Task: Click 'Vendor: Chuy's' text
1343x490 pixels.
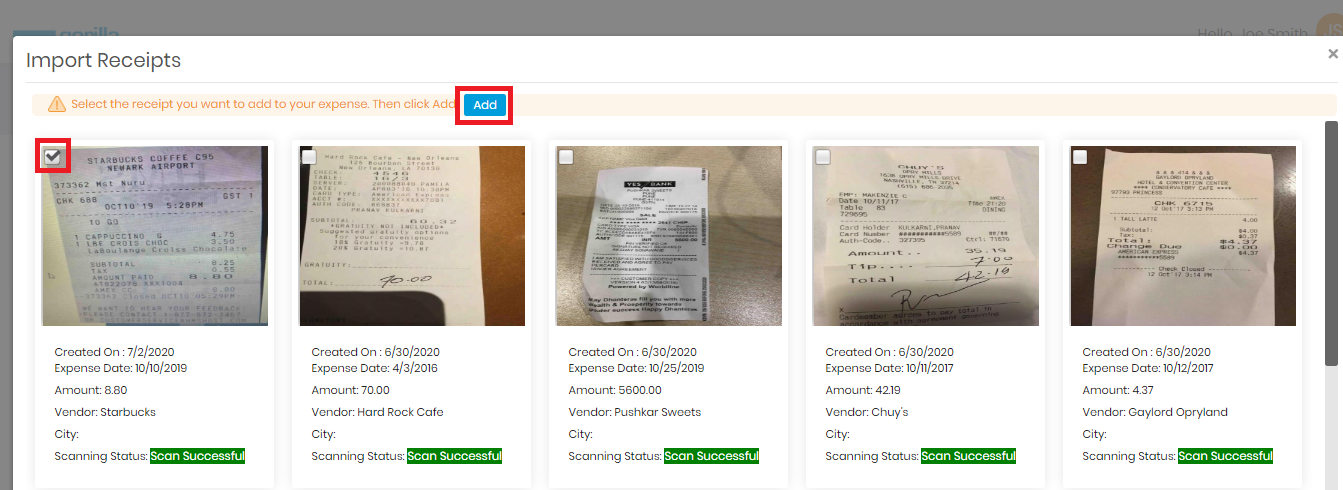Action: click(866, 412)
